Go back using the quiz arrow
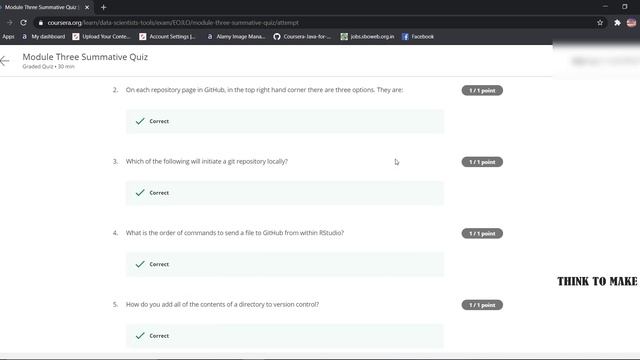The width and height of the screenshot is (640, 360). coord(5,61)
